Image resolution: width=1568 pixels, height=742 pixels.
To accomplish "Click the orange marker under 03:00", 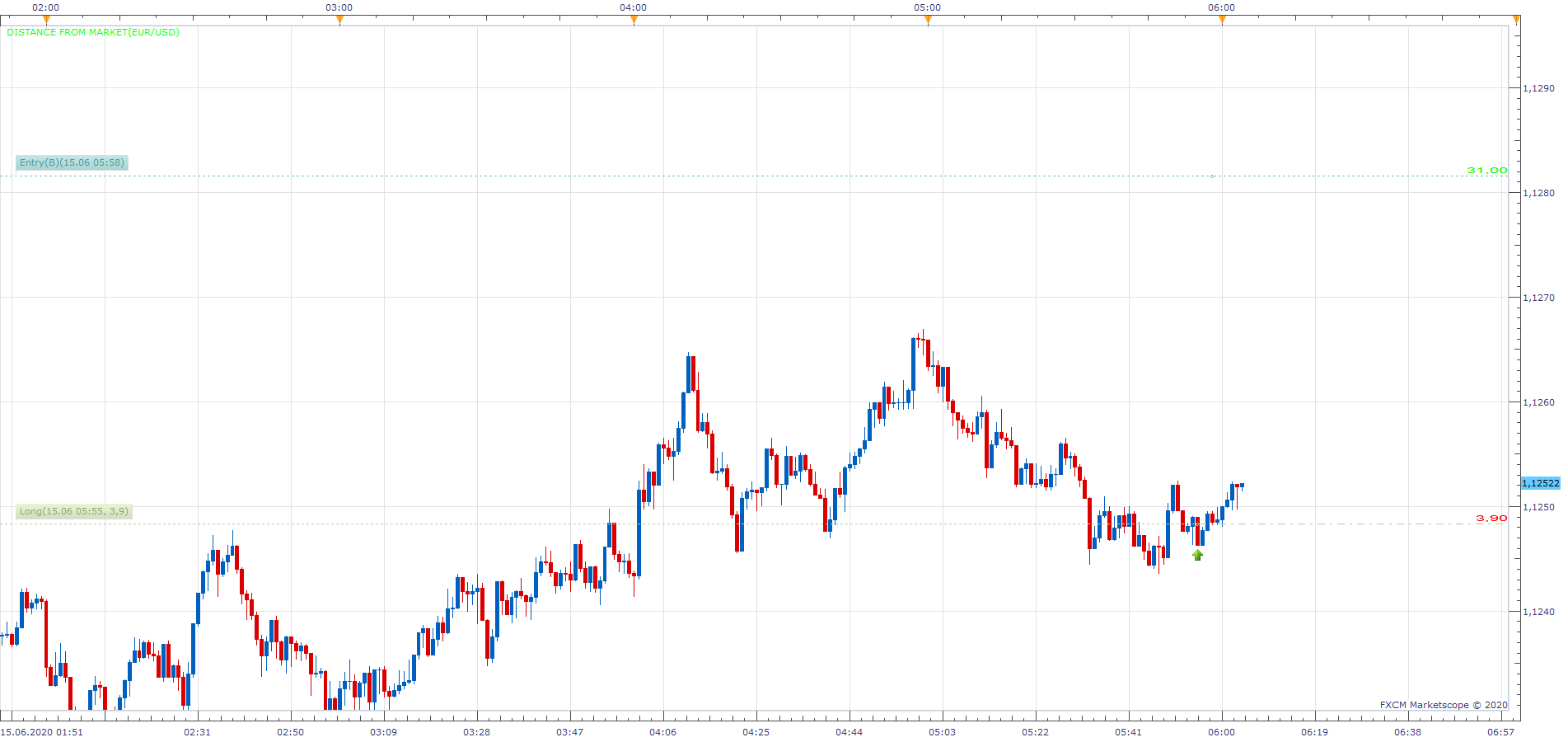I will pos(339,21).
